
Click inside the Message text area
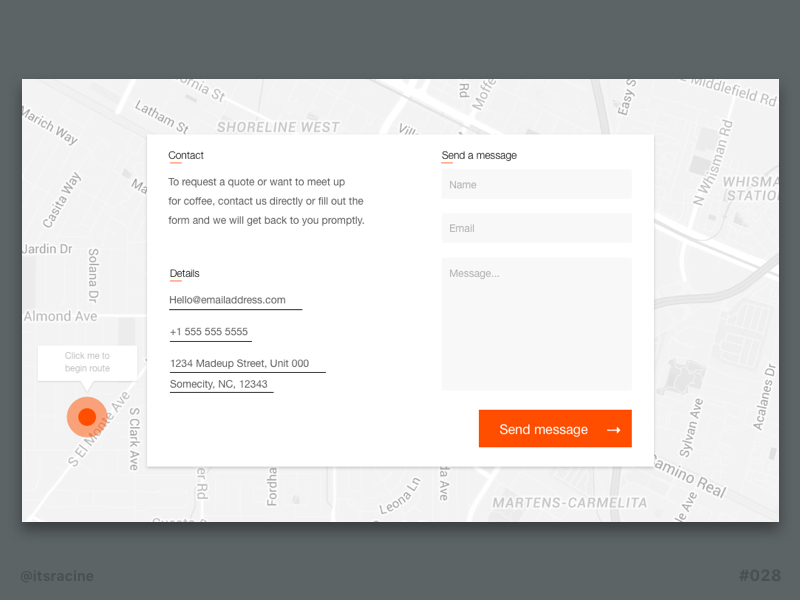coord(536,323)
